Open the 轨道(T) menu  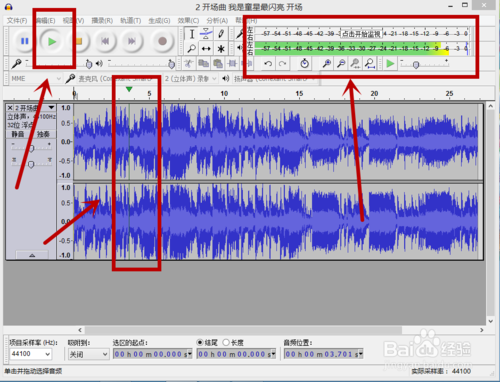[x=131, y=21]
